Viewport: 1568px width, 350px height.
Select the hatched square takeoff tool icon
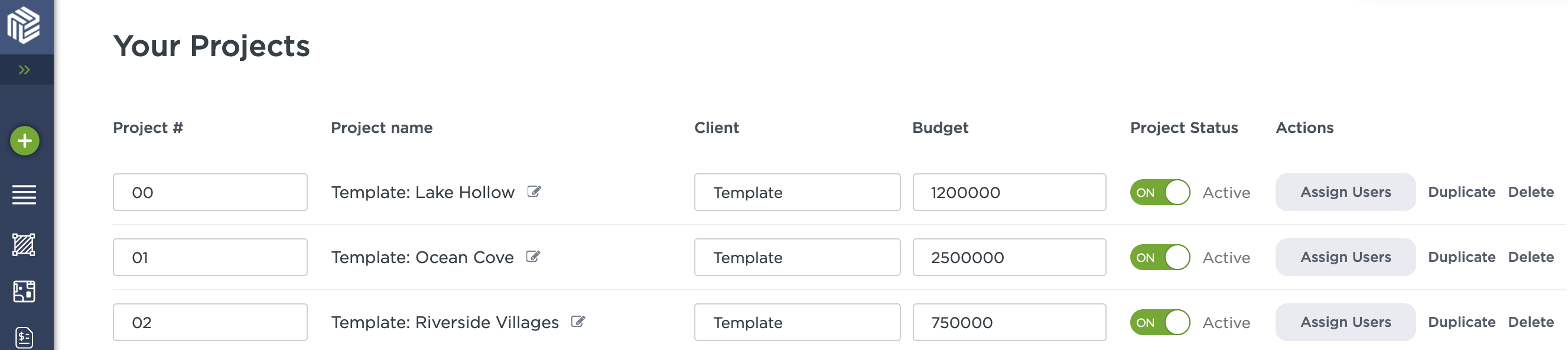click(x=24, y=246)
